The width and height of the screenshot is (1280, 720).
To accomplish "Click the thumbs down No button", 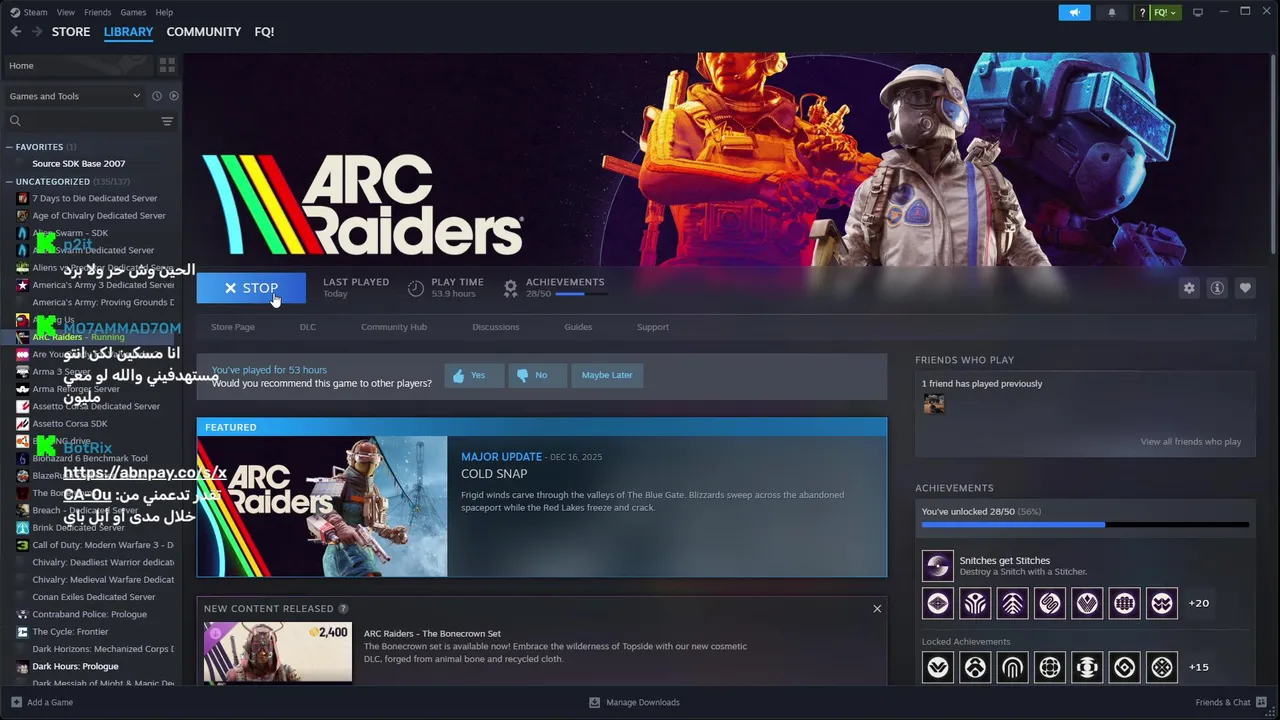I will point(537,375).
